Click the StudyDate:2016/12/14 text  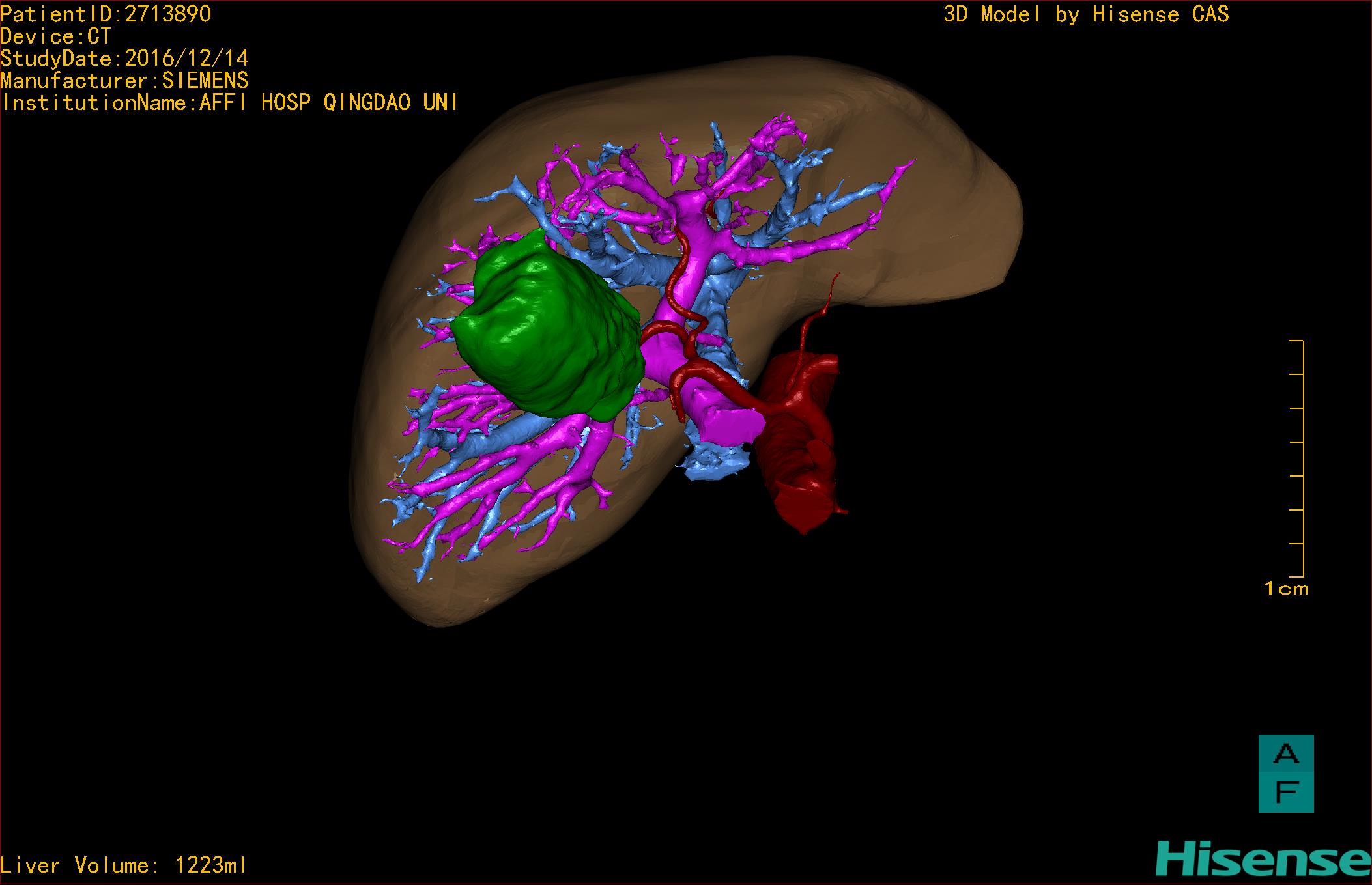point(124,59)
